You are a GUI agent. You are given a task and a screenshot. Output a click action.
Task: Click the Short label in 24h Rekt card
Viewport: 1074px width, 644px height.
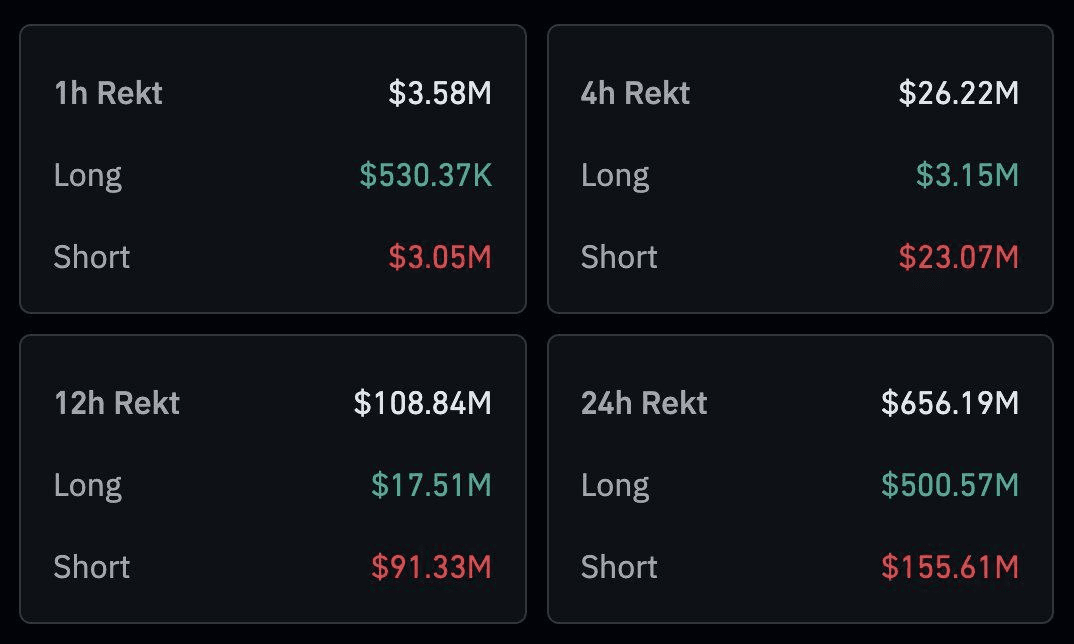tap(619, 568)
